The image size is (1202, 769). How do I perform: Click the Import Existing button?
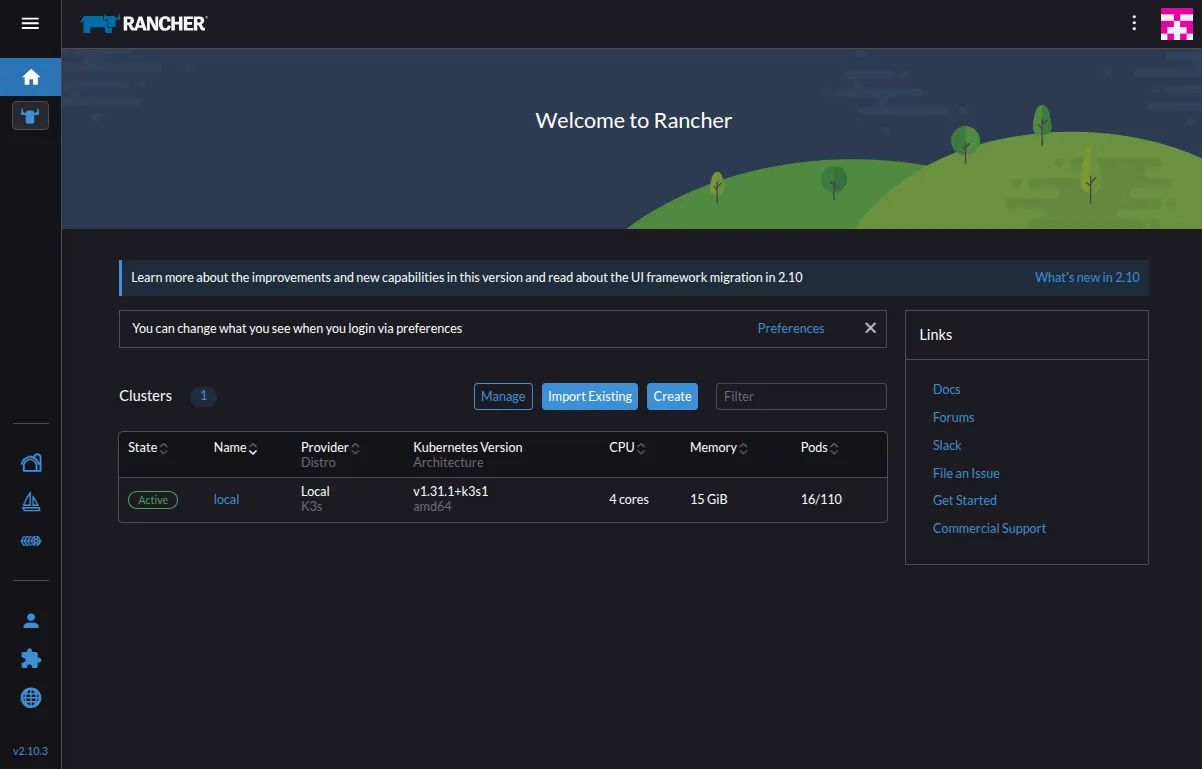pyautogui.click(x=590, y=396)
